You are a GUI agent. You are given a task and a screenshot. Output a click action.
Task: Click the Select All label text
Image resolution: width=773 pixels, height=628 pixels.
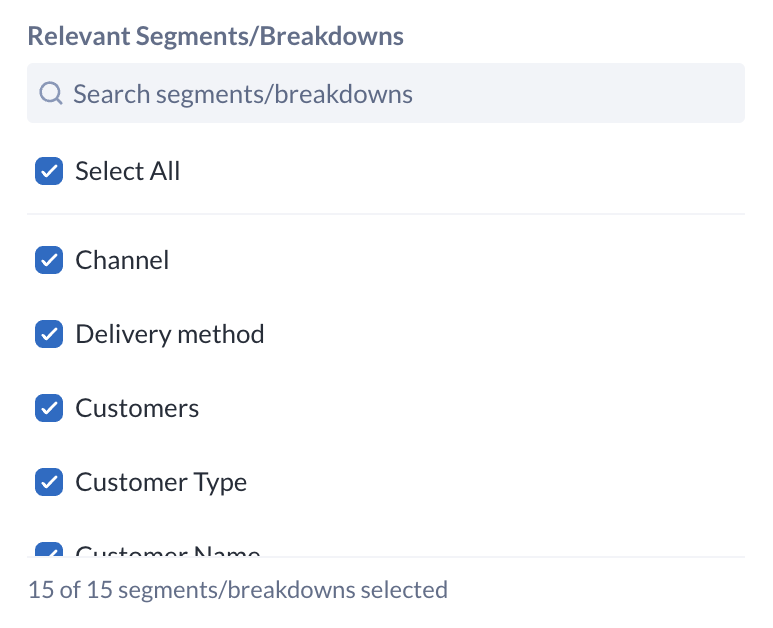point(128,171)
